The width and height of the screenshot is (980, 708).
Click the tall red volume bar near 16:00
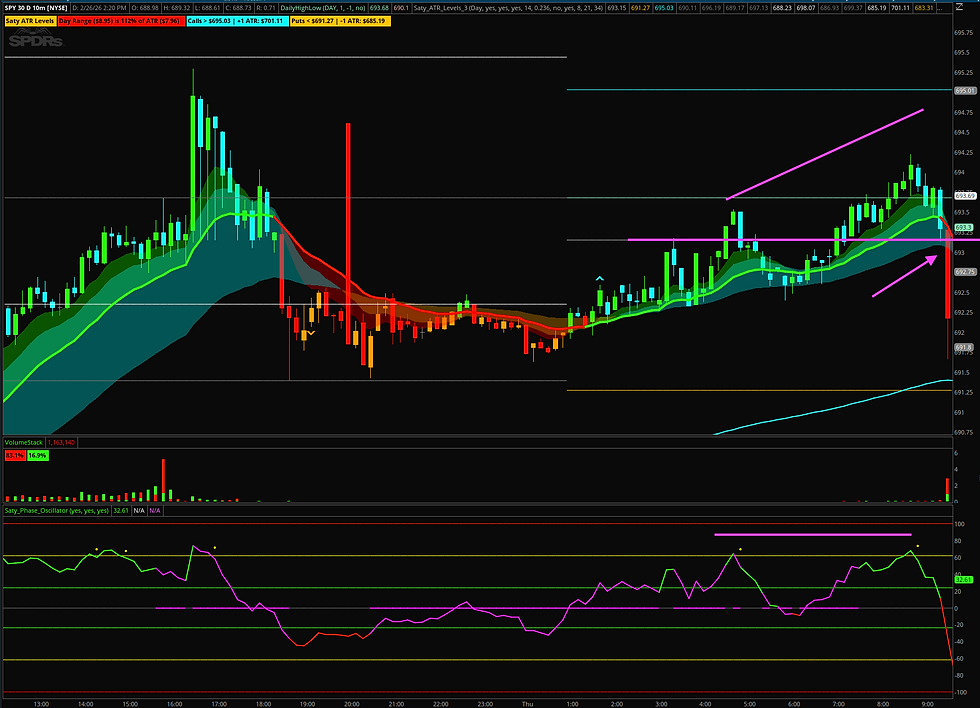tap(163, 480)
